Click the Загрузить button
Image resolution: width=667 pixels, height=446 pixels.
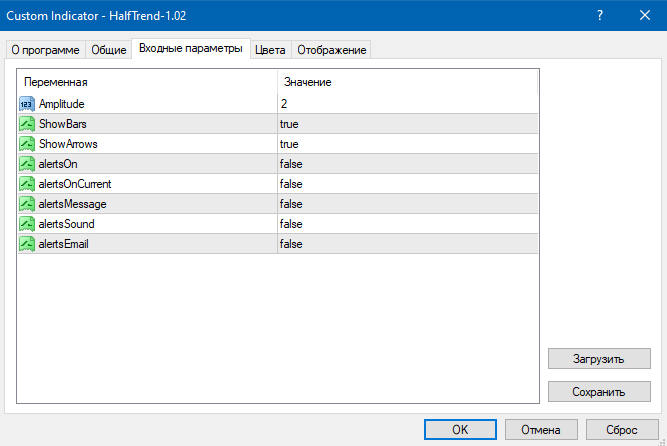[599, 359]
